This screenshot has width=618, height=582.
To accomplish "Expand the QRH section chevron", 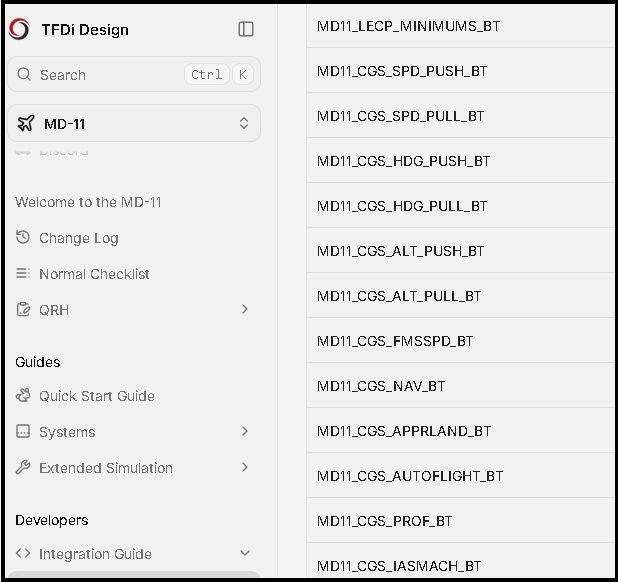I will pos(245,309).
